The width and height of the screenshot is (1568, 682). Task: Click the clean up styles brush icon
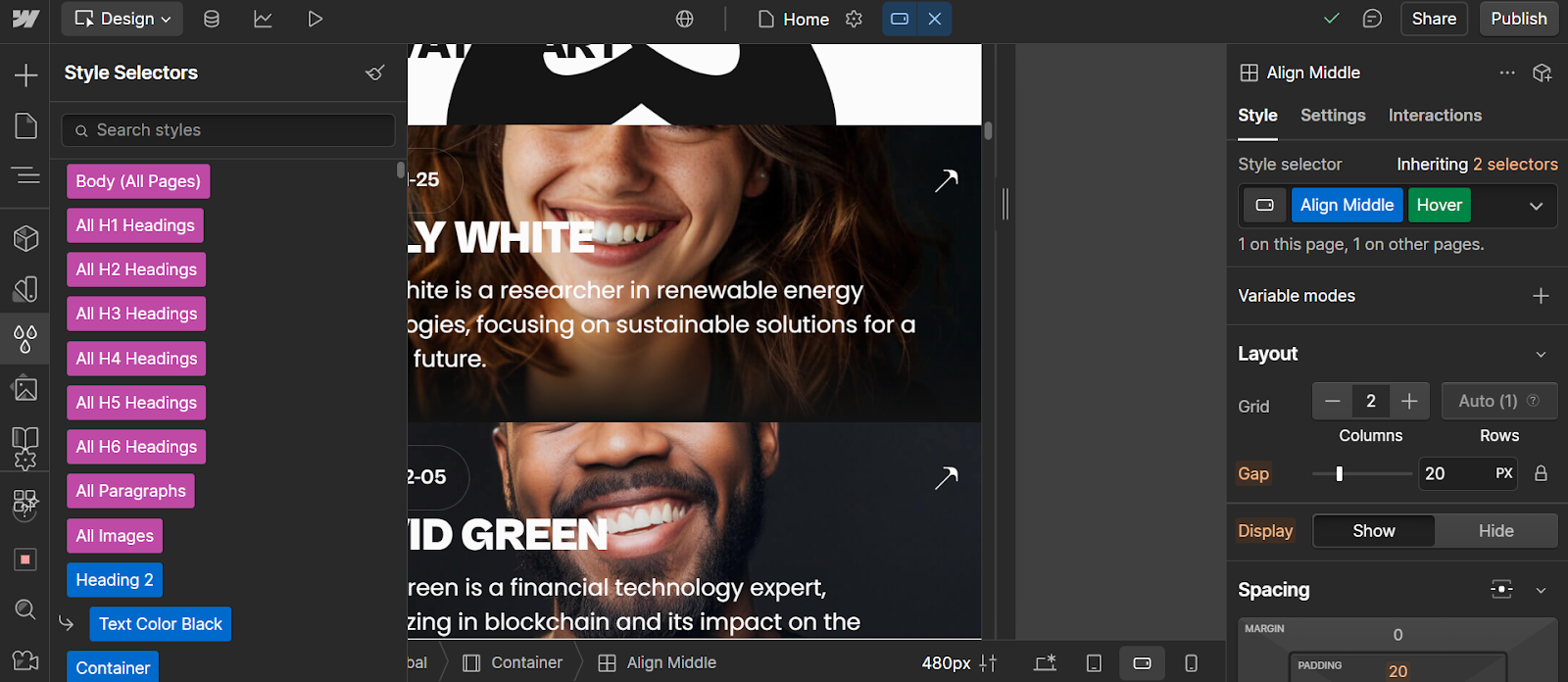point(374,73)
